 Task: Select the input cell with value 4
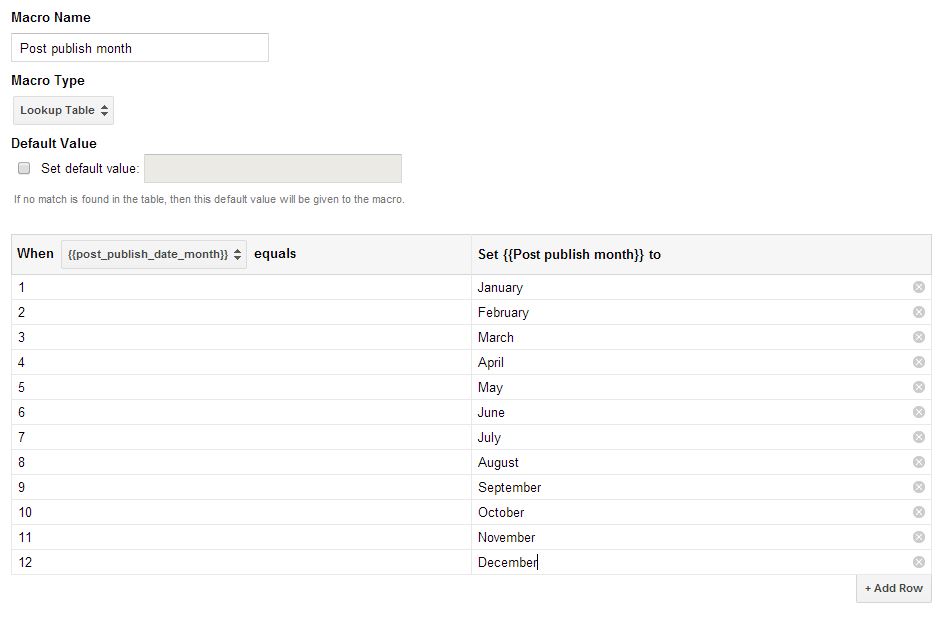241,363
